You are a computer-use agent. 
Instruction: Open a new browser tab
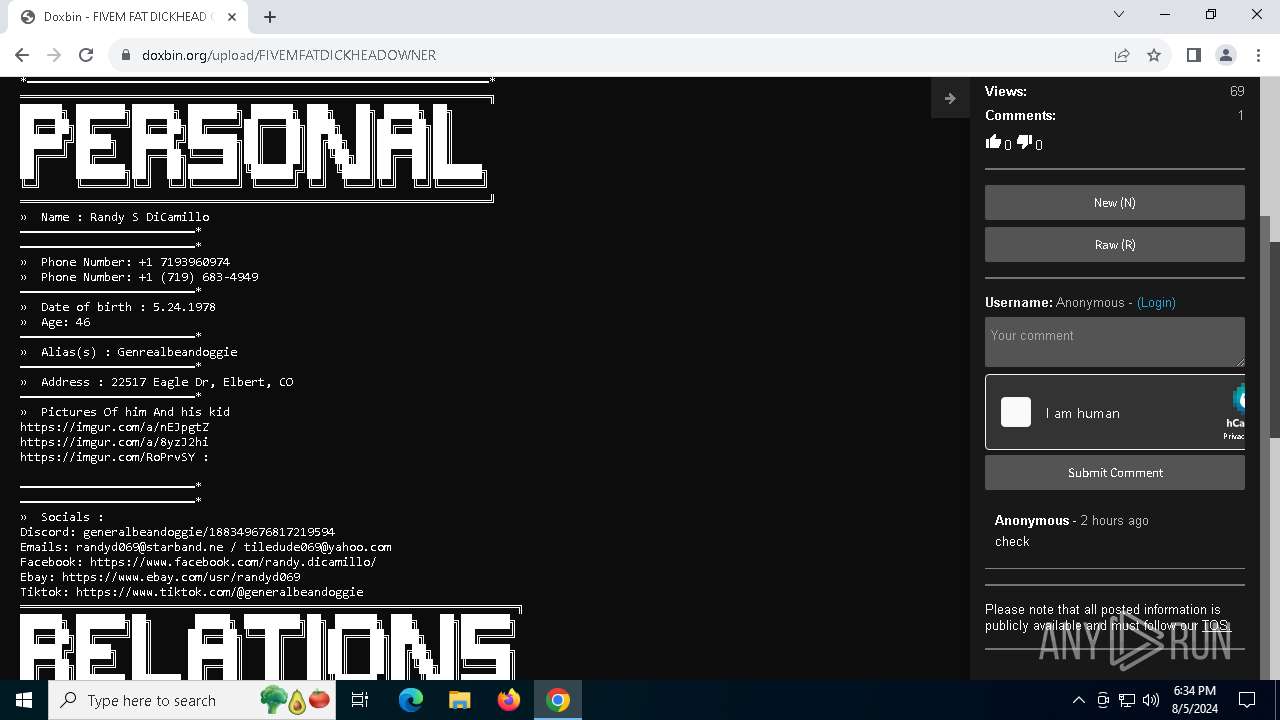270,17
